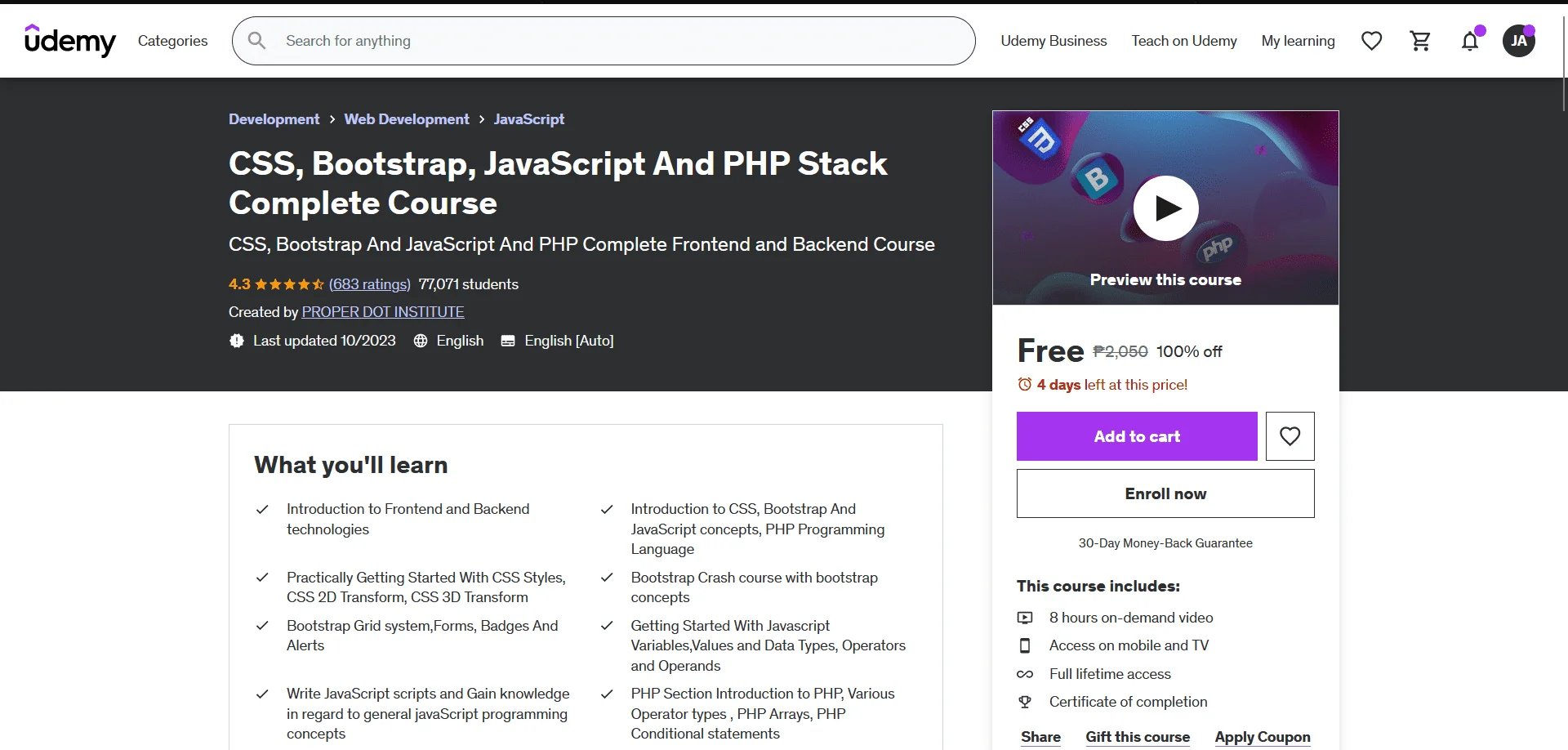Open the notifications bell icon
This screenshot has height=750, width=1568.
click(1470, 41)
